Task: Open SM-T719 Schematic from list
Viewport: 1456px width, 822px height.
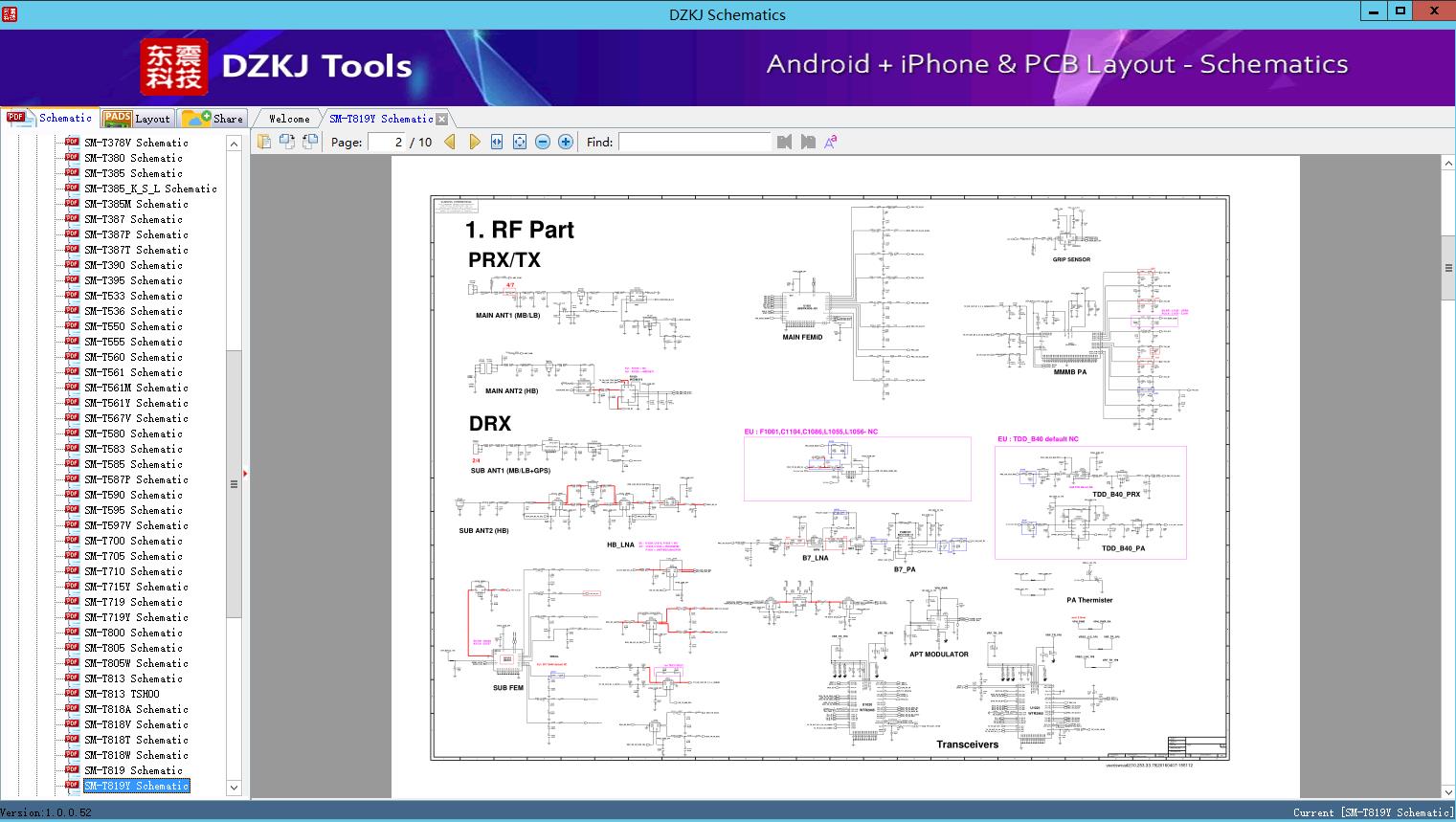Action: click(x=133, y=602)
